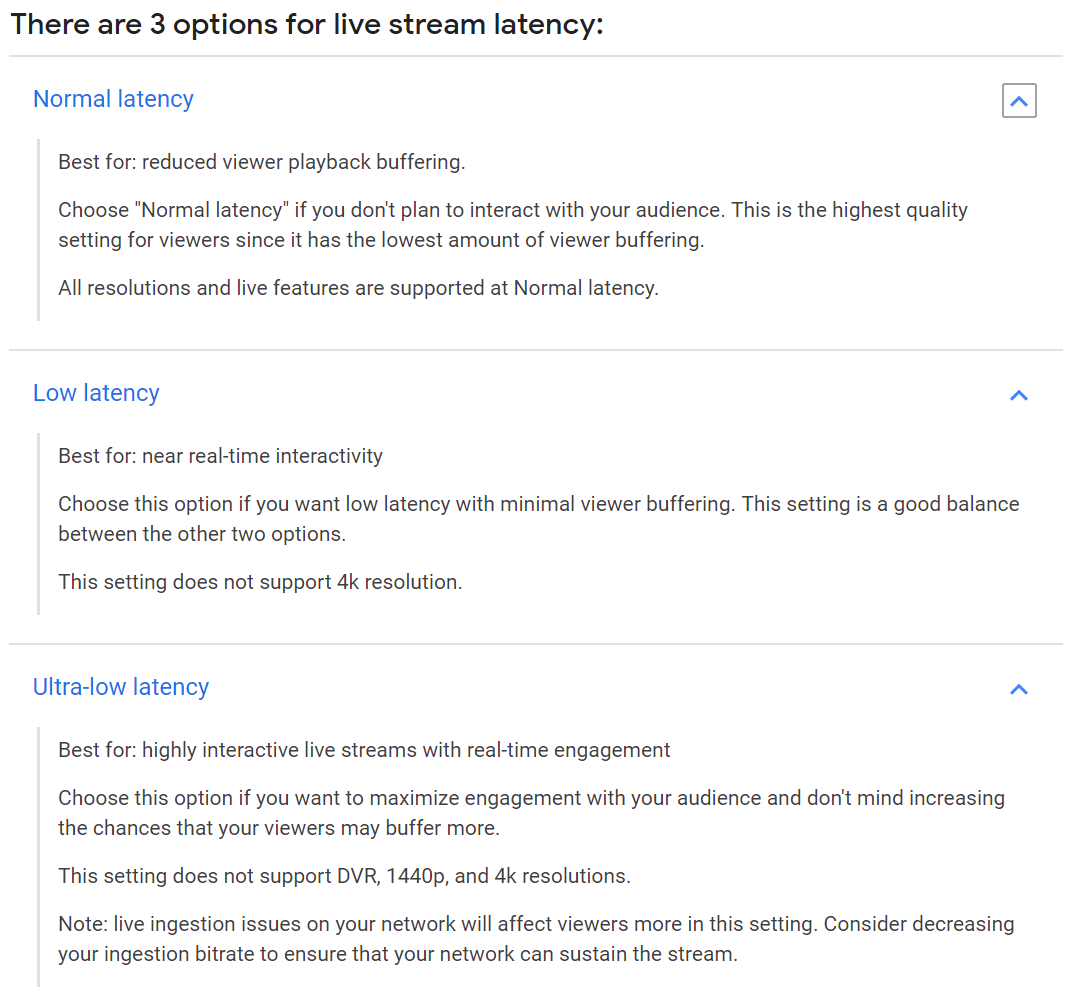Screen dimensions: 1090x1000
Task: Collapse the Low latency section chevron
Action: pyautogui.click(x=1018, y=395)
